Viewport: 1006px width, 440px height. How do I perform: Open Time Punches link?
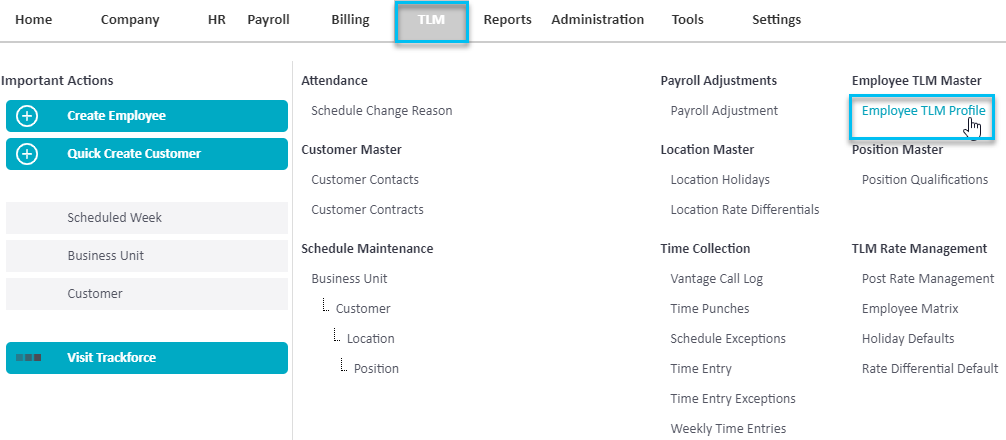[710, 309]
